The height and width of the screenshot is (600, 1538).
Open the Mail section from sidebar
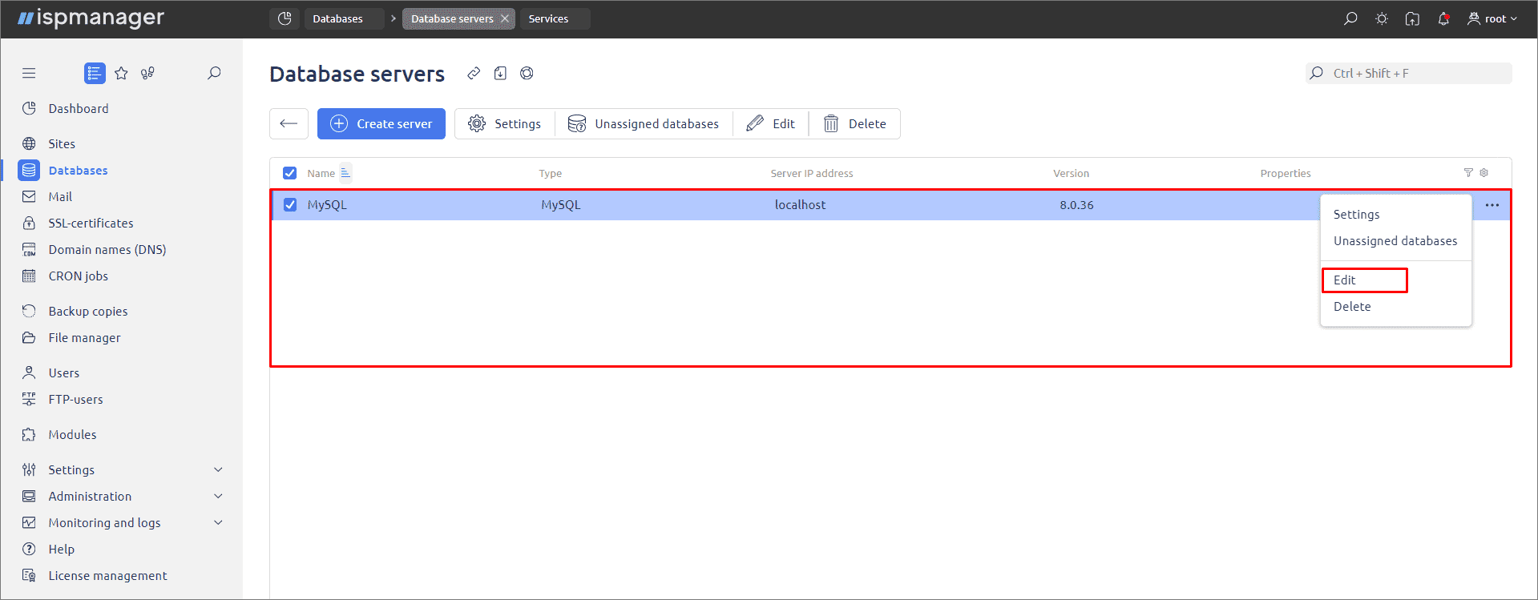tap(62, 196)
